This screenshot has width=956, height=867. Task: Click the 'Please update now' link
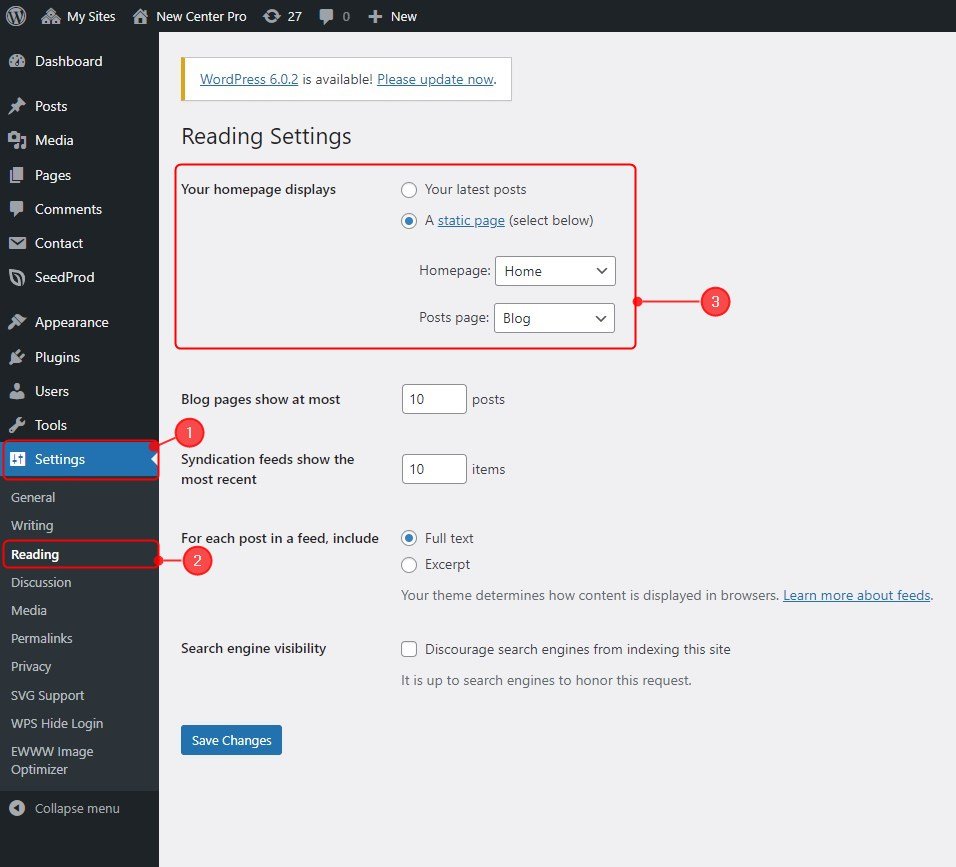435,79
